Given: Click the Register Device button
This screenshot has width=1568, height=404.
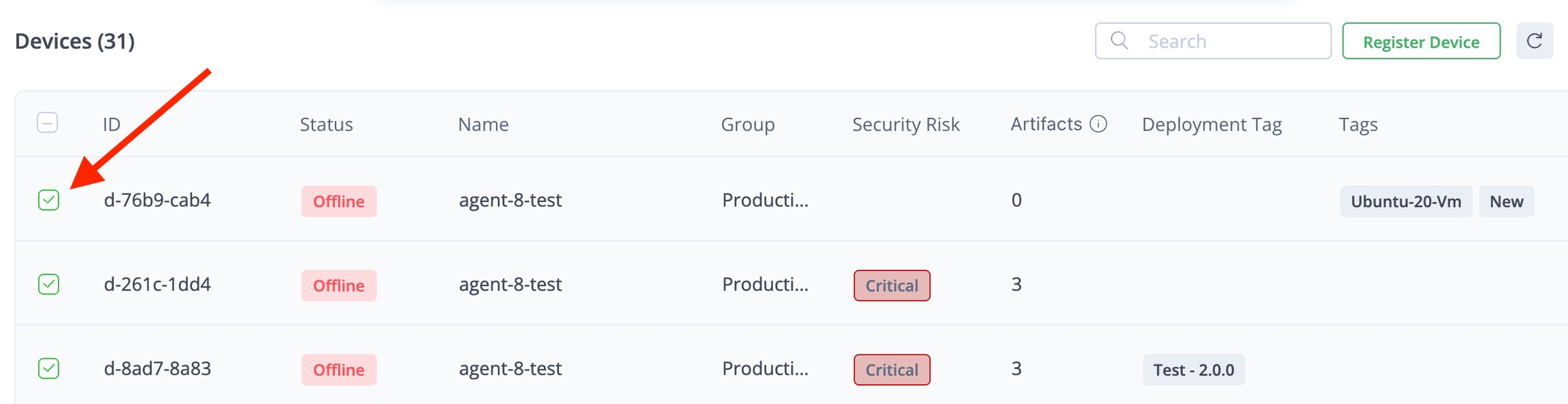Looking at the screenshot, I should [x=1421, y=42].
